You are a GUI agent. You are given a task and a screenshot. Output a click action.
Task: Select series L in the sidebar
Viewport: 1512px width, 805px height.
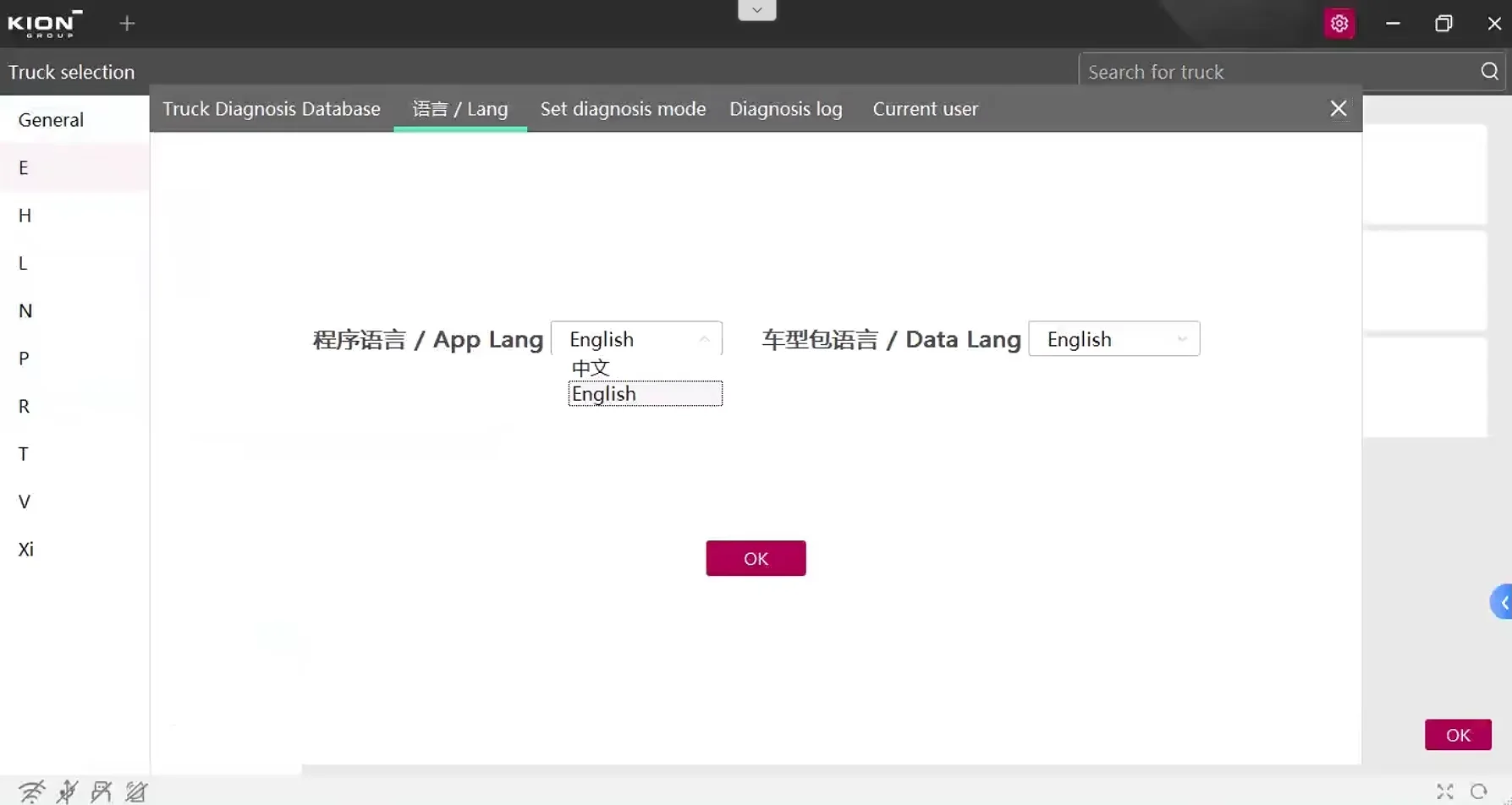pyautogui.click(x=74, y=263)
